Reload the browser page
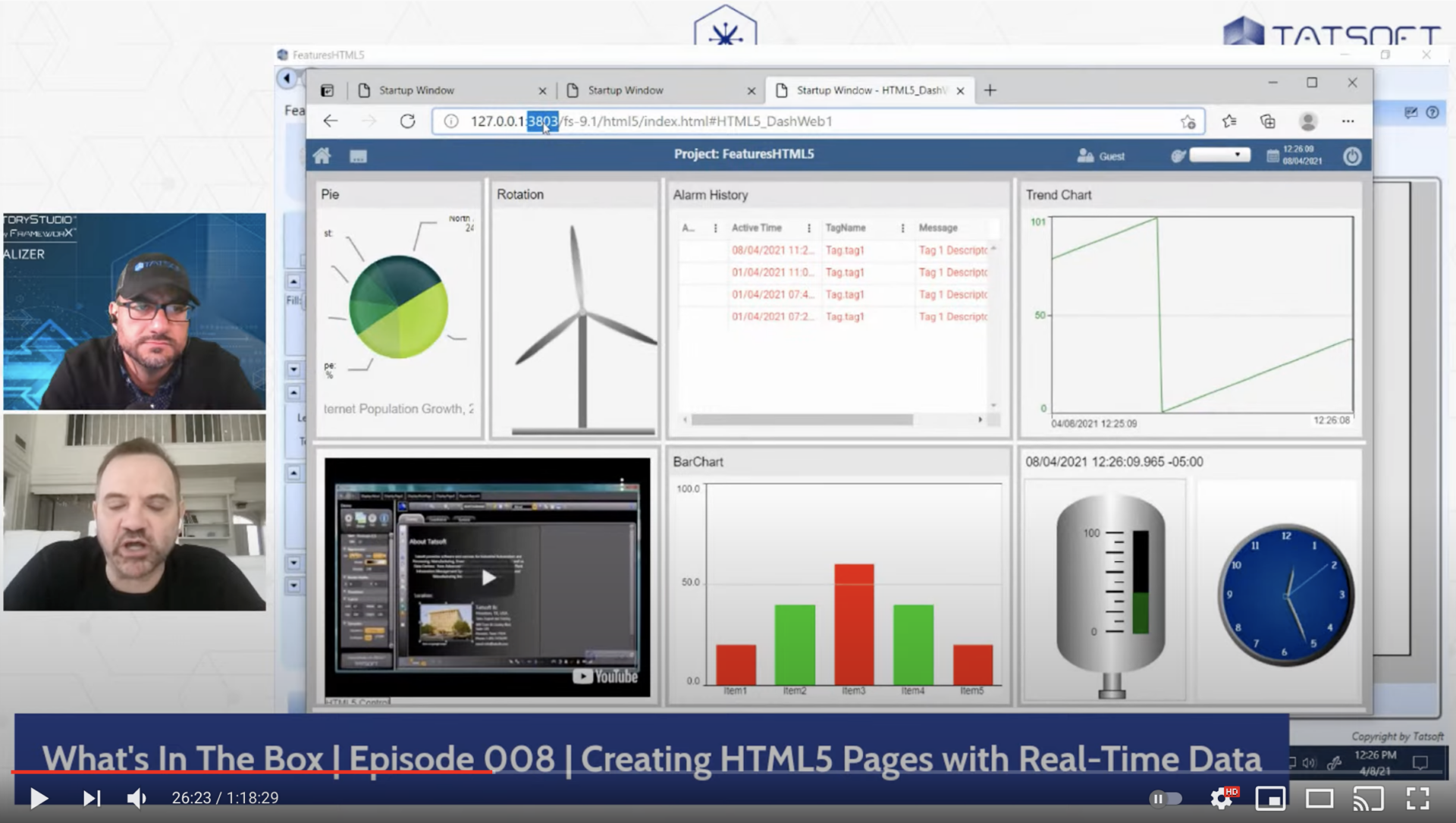The height and width of the screenshot is (823, 1456). (408, 121)
